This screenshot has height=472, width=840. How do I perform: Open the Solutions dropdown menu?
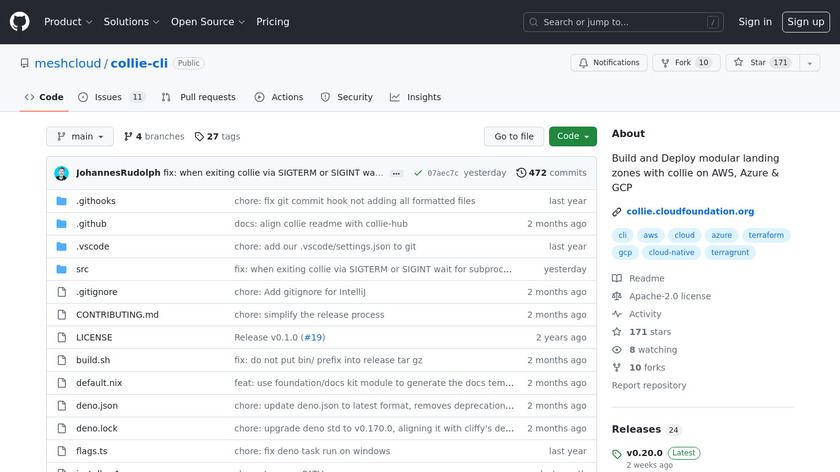tap(131, 22)
